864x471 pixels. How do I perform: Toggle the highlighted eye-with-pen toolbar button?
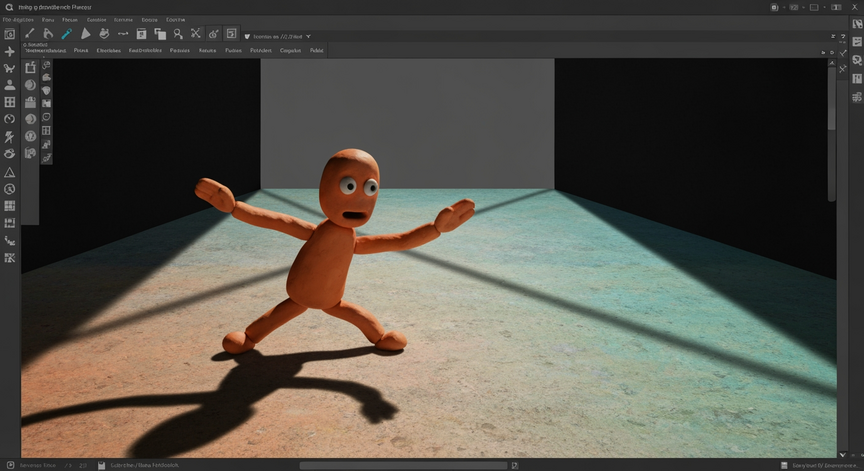(x=213, y=34)
